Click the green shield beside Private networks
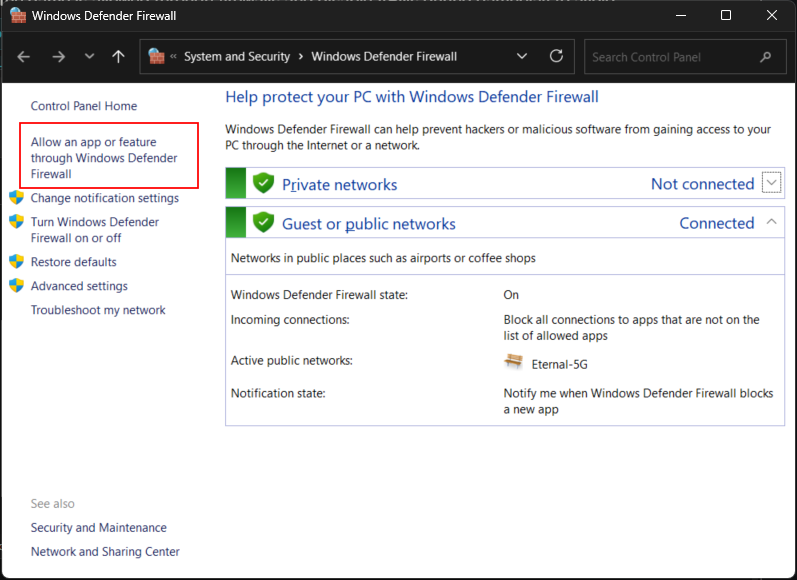This screenshot has height=580, width=797. click(263, 184)
